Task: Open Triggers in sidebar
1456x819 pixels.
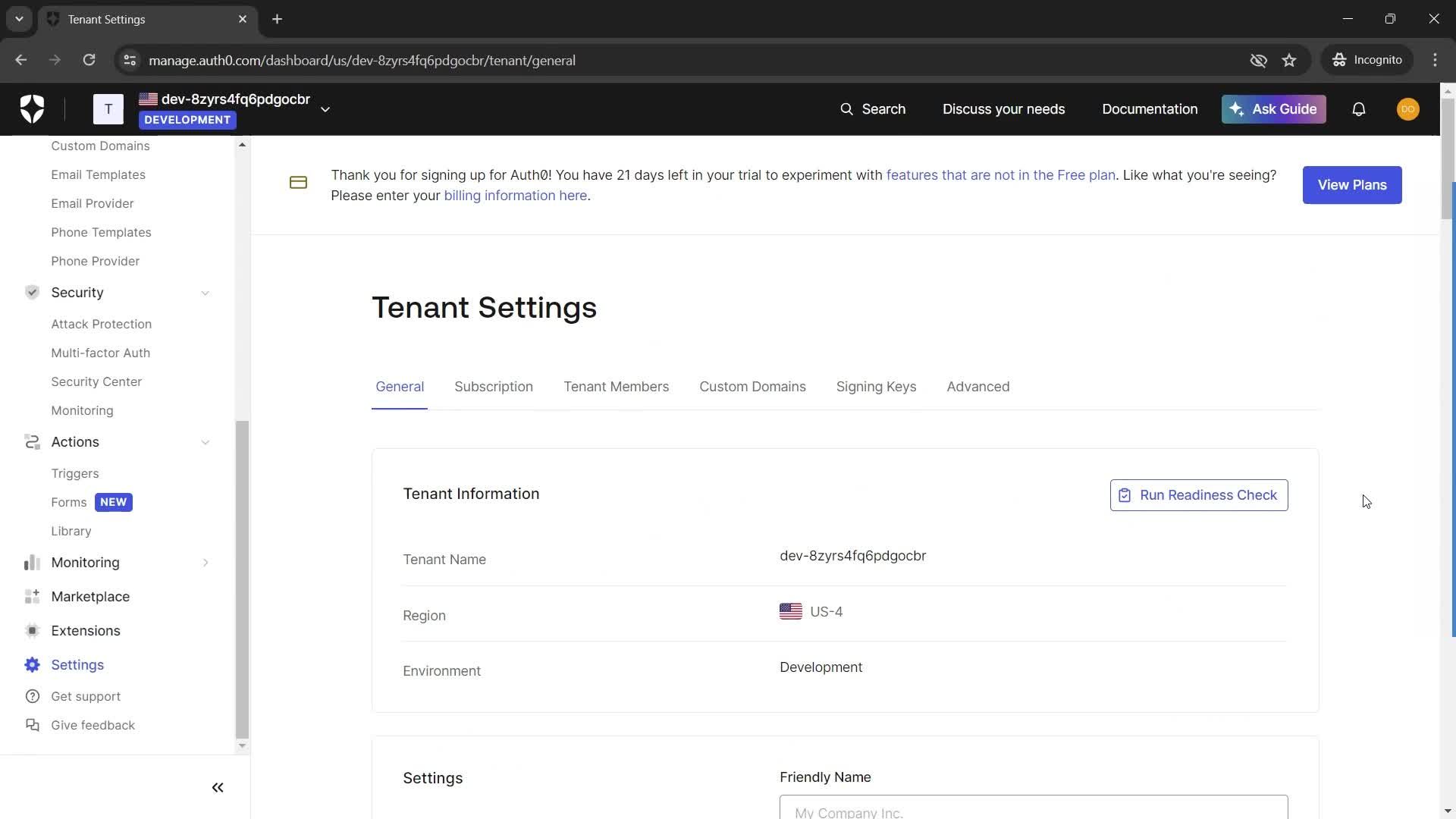Action: (74, 473)
